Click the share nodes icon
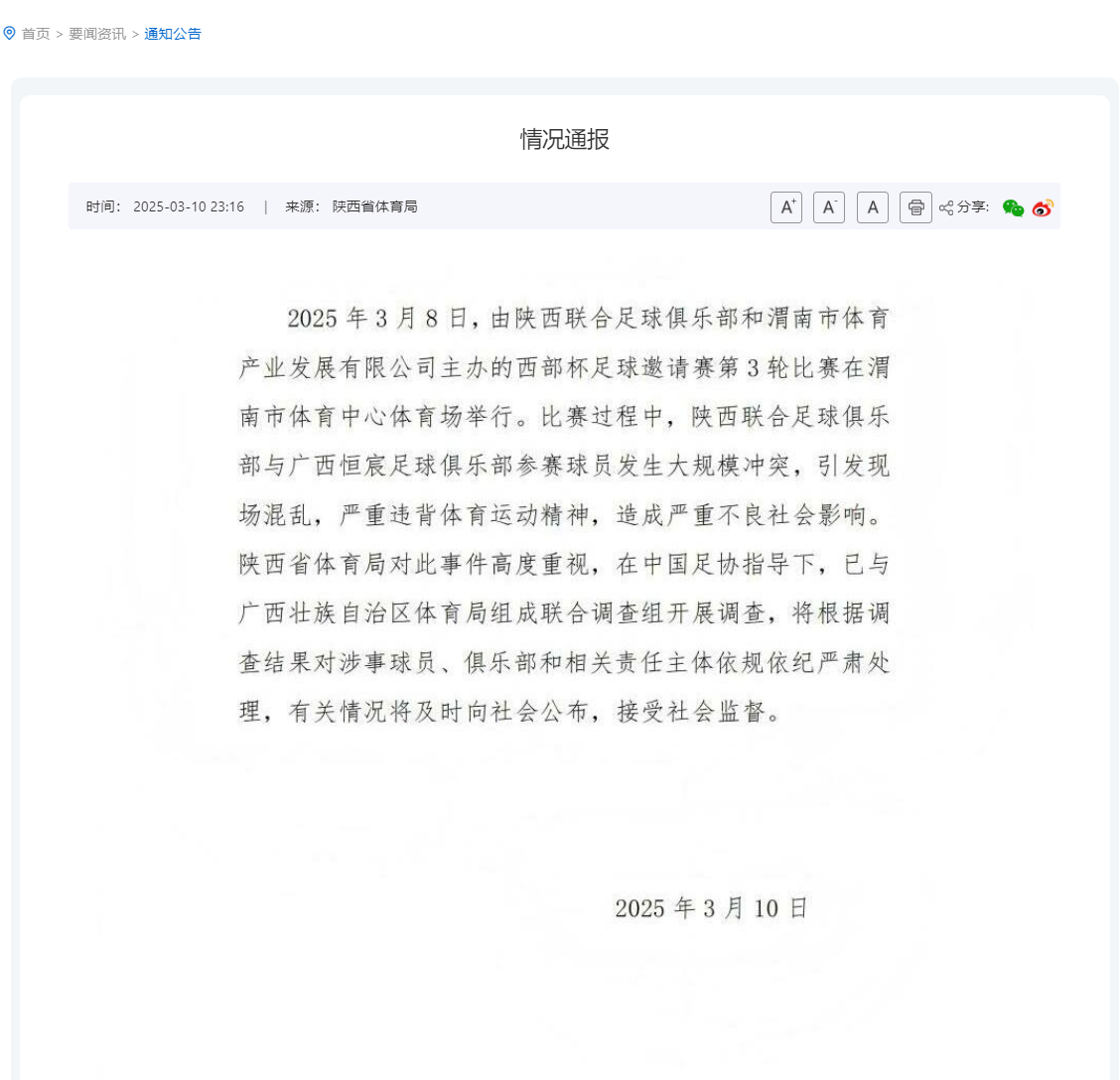 pos(945,207)
